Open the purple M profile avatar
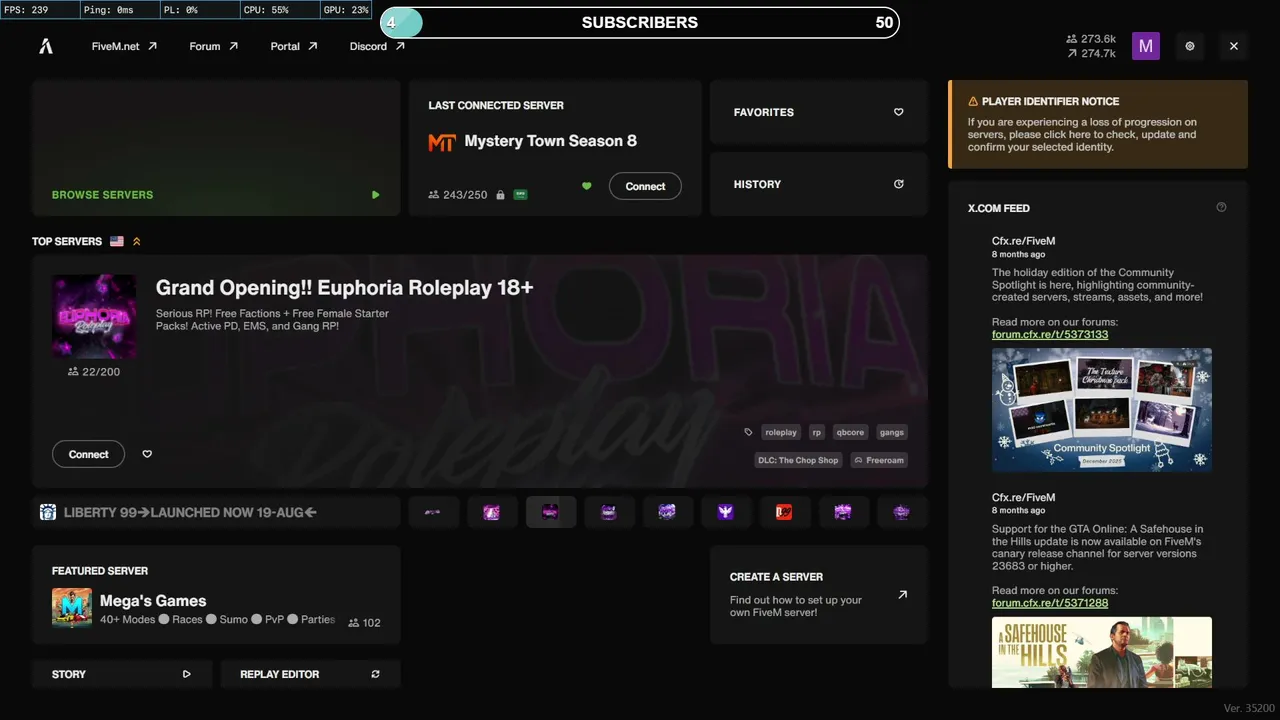 pos(1146,46)
